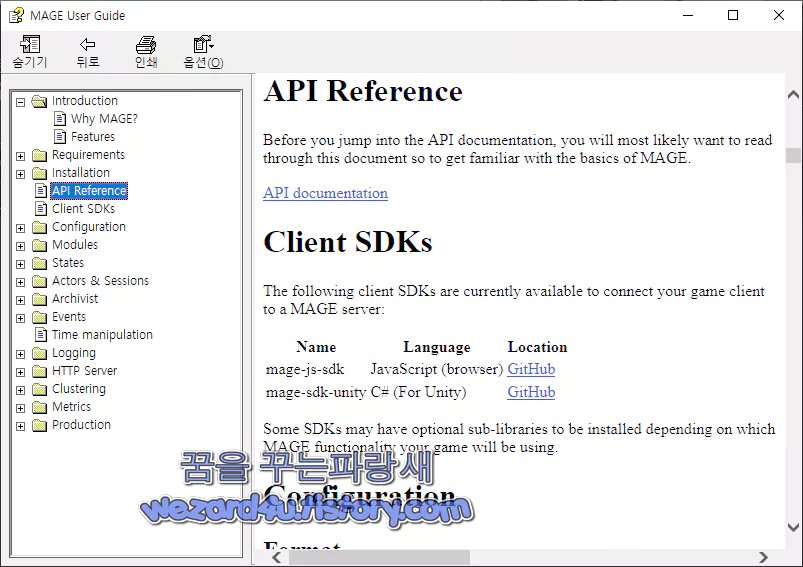Image resolution: width=803 pixels, height=567 pixels.
Task: Click the horizontal scrollbar thumb
Action: point(379,557)
